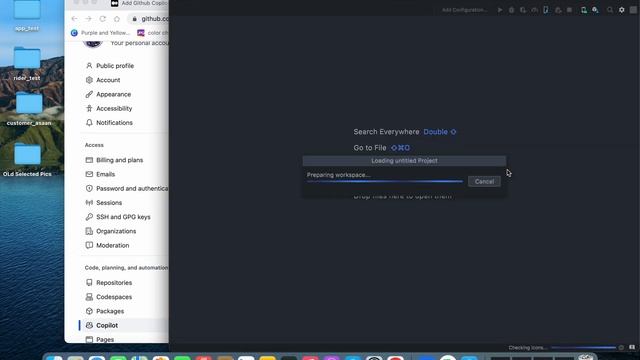Open Codespaces settings in GitHub sidebar
Screen dimensions: 640x360
[x=109, y=297]
